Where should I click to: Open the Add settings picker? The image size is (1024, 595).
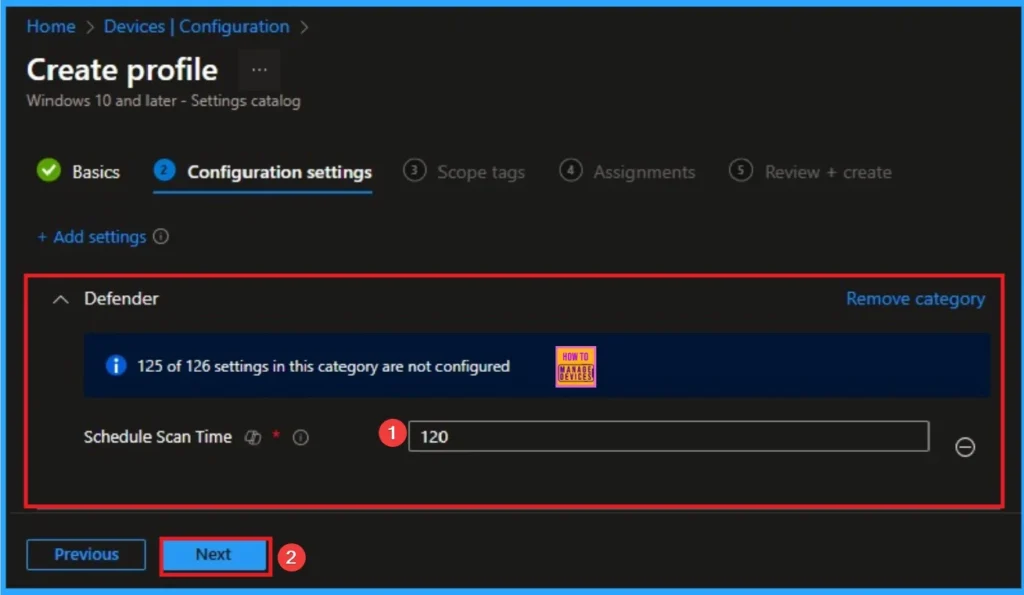(94, 237)
